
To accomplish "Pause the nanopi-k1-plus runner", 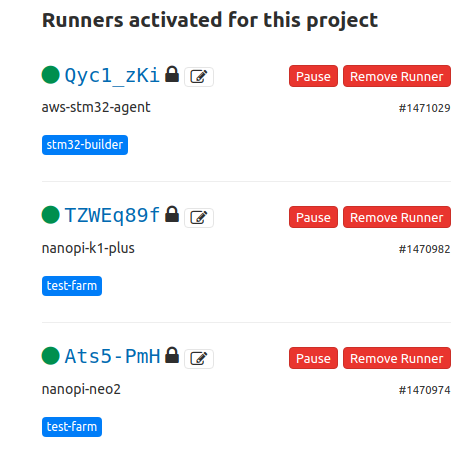I will [x=313, y=217].
